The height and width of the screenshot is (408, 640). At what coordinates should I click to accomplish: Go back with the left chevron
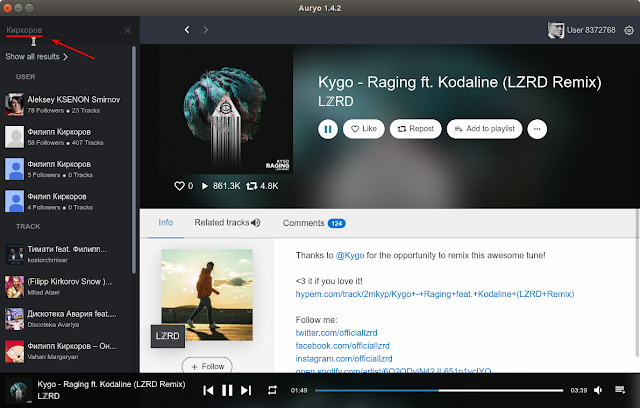point(187,30)
